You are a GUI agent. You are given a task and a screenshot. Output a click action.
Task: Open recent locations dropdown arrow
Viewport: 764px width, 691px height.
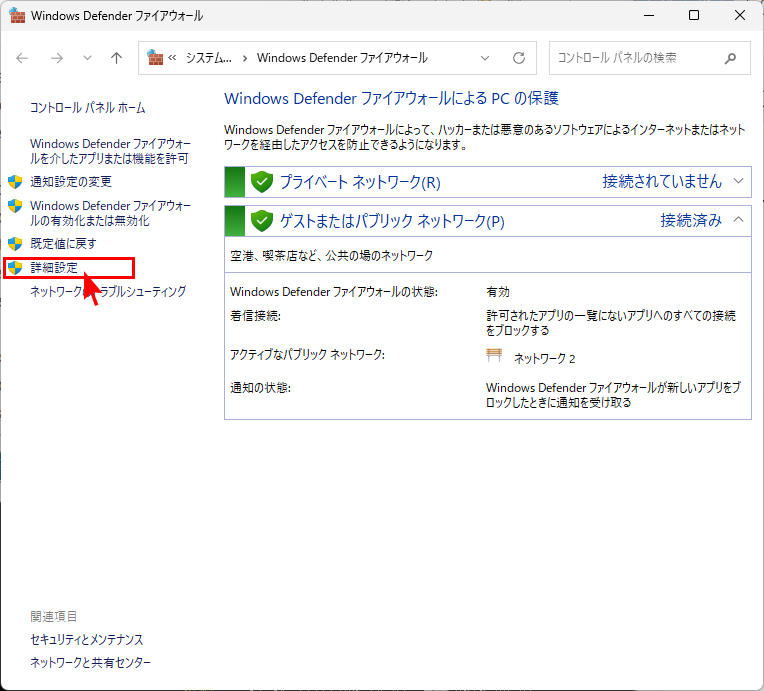pos(87,58)
